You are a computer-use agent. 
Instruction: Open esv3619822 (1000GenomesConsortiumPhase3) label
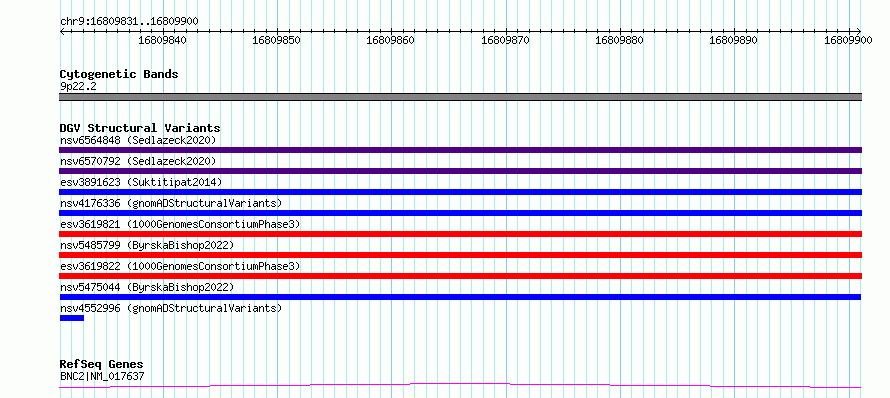pos(180,266)
